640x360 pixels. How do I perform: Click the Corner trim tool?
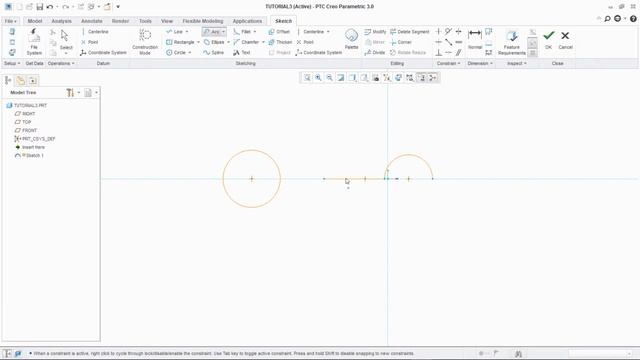click(x=401, y=42)
